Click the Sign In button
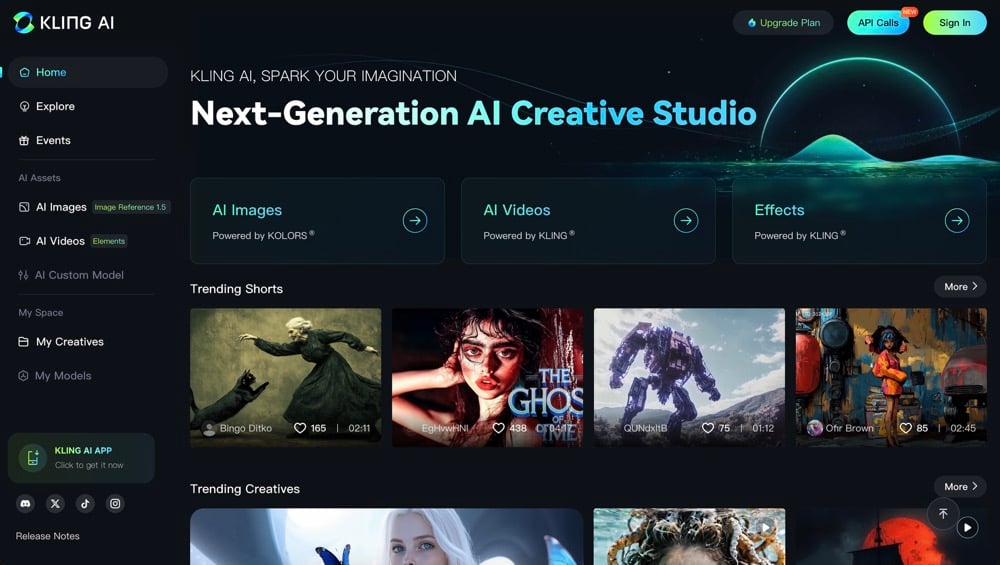The height and width of the screenshot is (565, 1000). 955,23
